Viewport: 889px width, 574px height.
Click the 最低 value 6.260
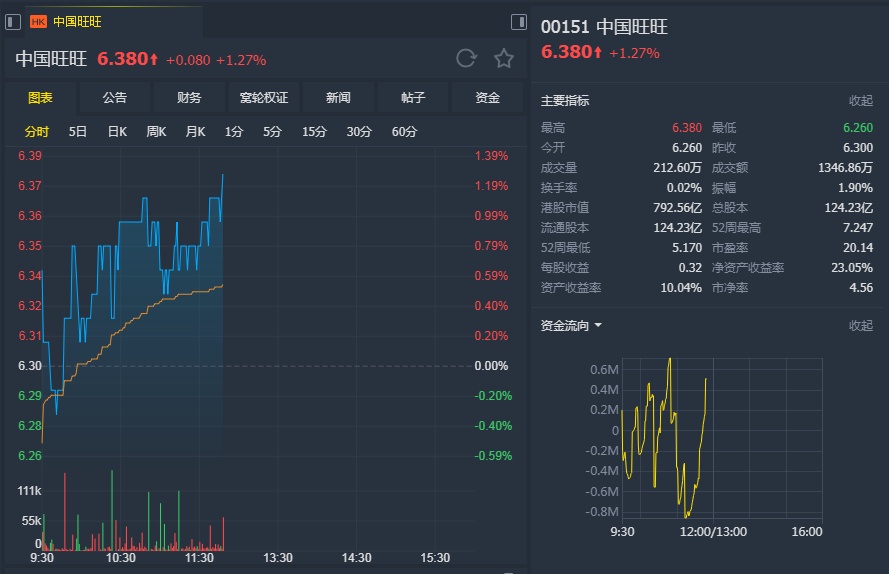pos(858,128)
